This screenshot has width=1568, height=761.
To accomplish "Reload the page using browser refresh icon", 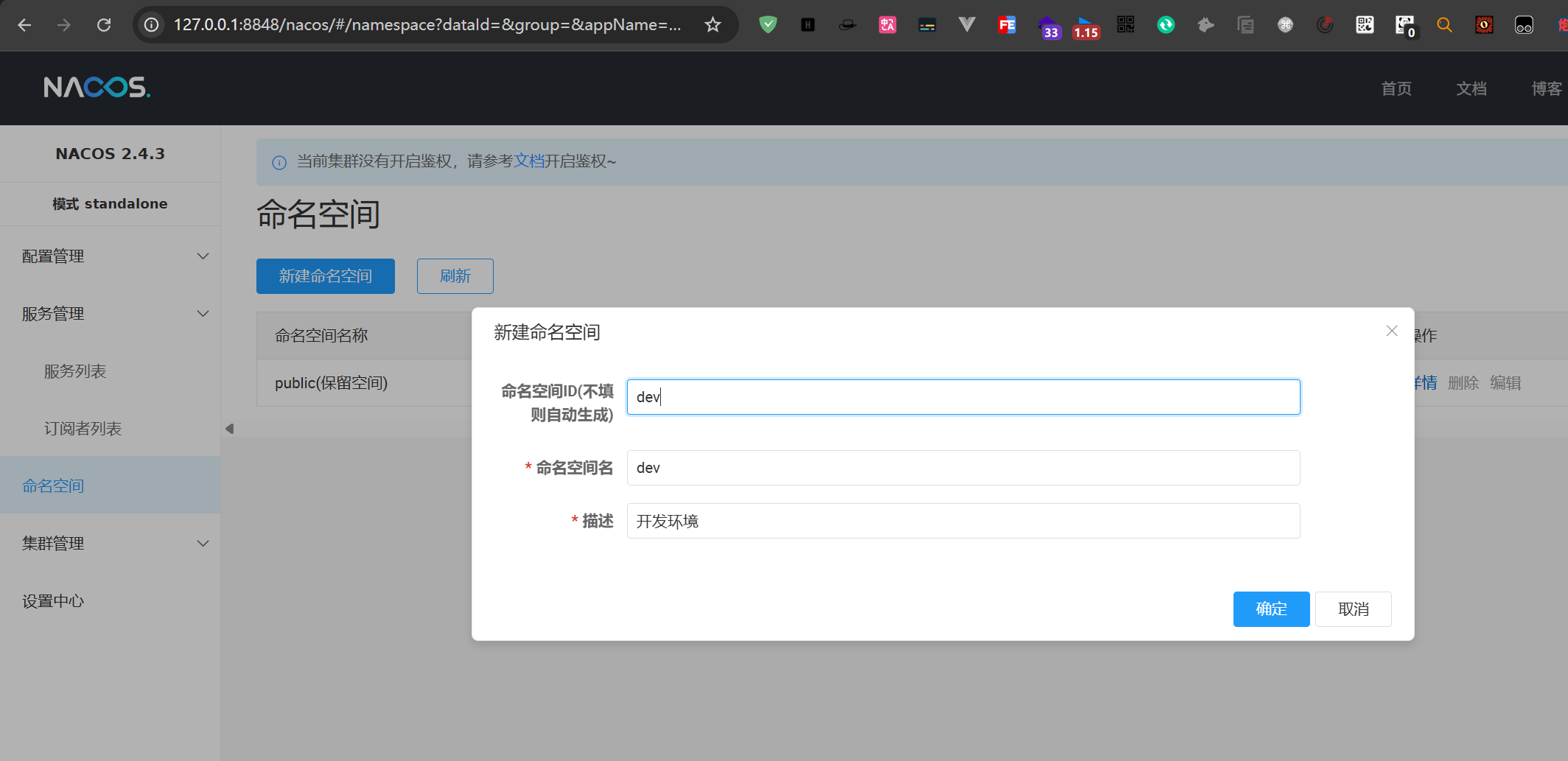I will pos(104,25).
